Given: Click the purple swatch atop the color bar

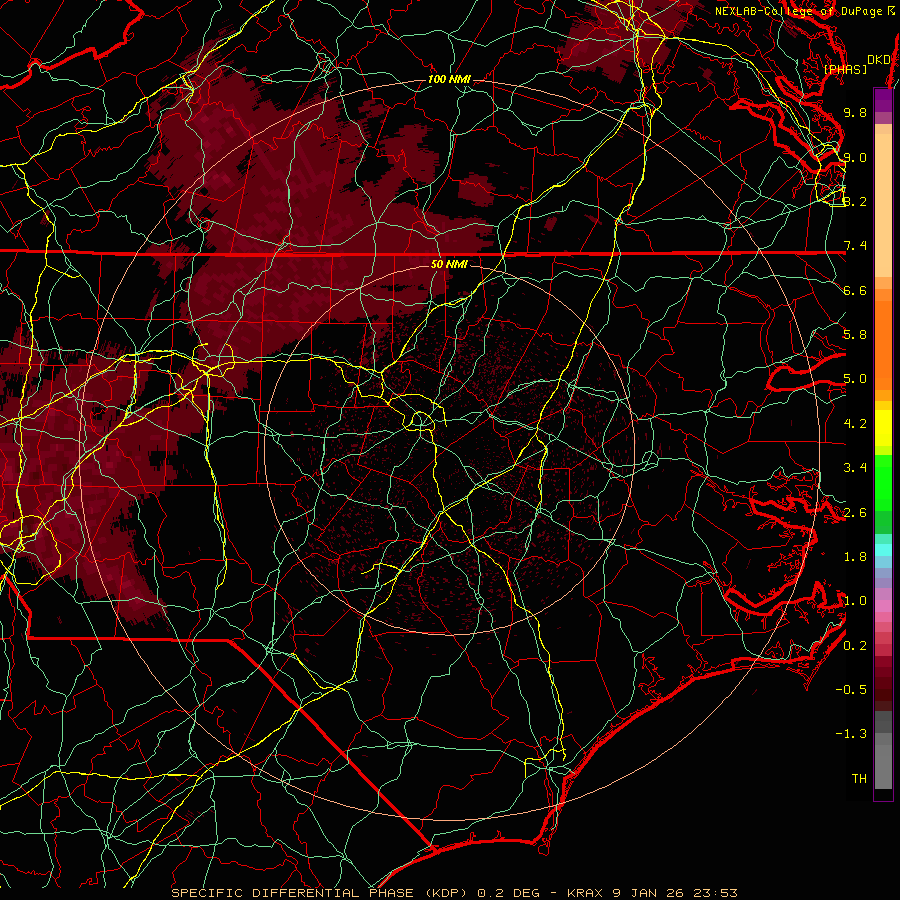Looking at the screenshot, I should coord(883,100).
